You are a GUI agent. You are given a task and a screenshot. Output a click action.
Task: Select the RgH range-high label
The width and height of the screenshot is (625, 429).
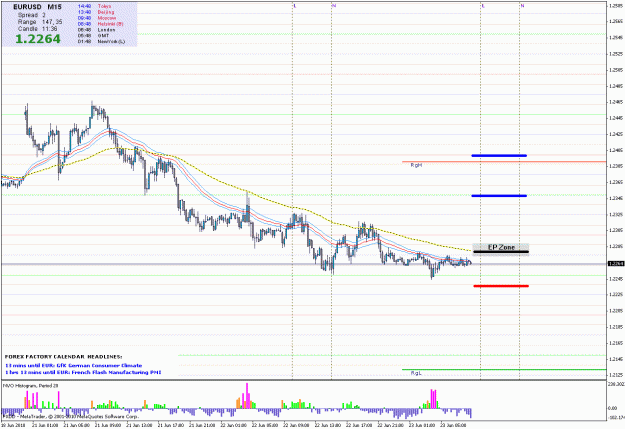(416, 165)
